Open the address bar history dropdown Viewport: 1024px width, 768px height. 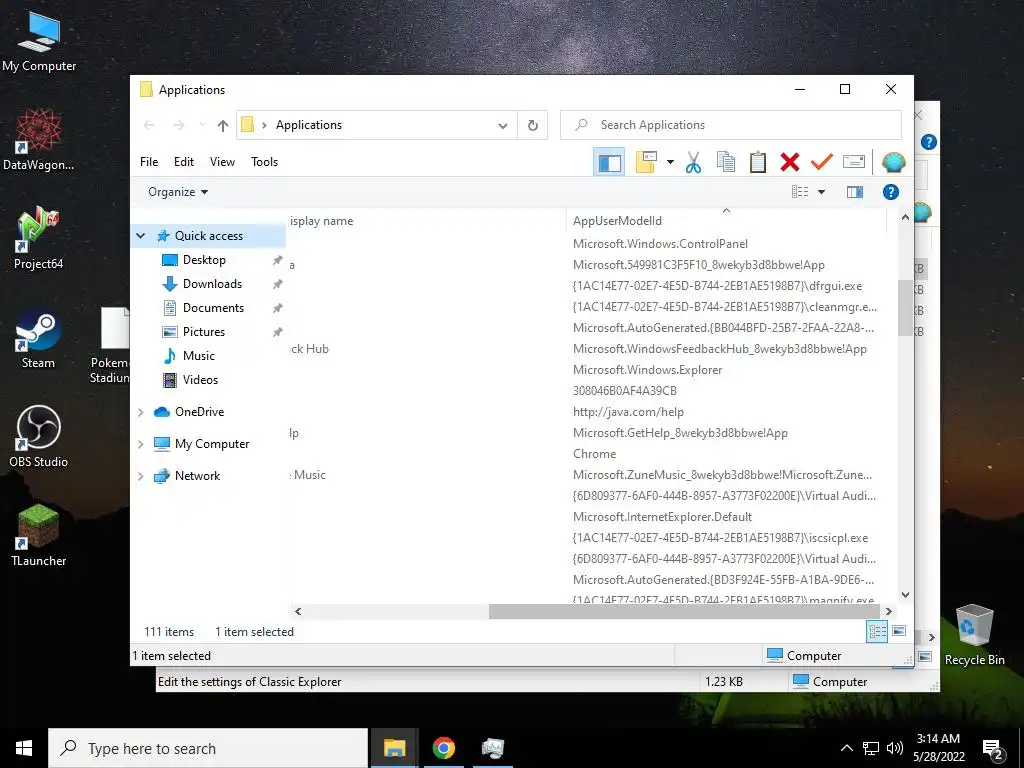coord(503,125)
